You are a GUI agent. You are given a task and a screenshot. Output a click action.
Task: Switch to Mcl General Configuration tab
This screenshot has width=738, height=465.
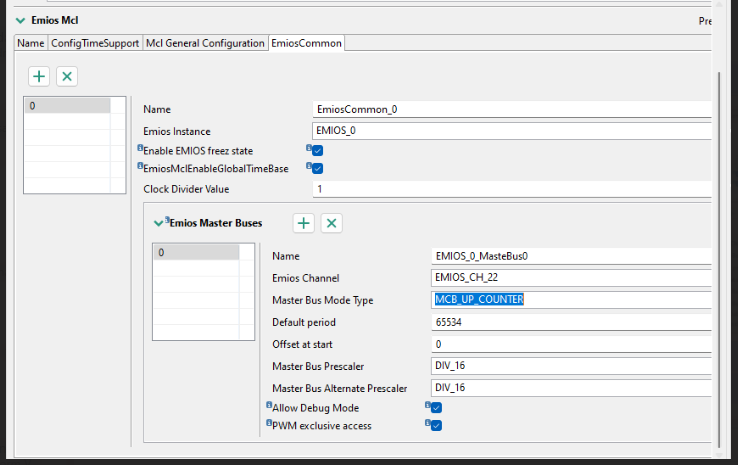[205, 43]
